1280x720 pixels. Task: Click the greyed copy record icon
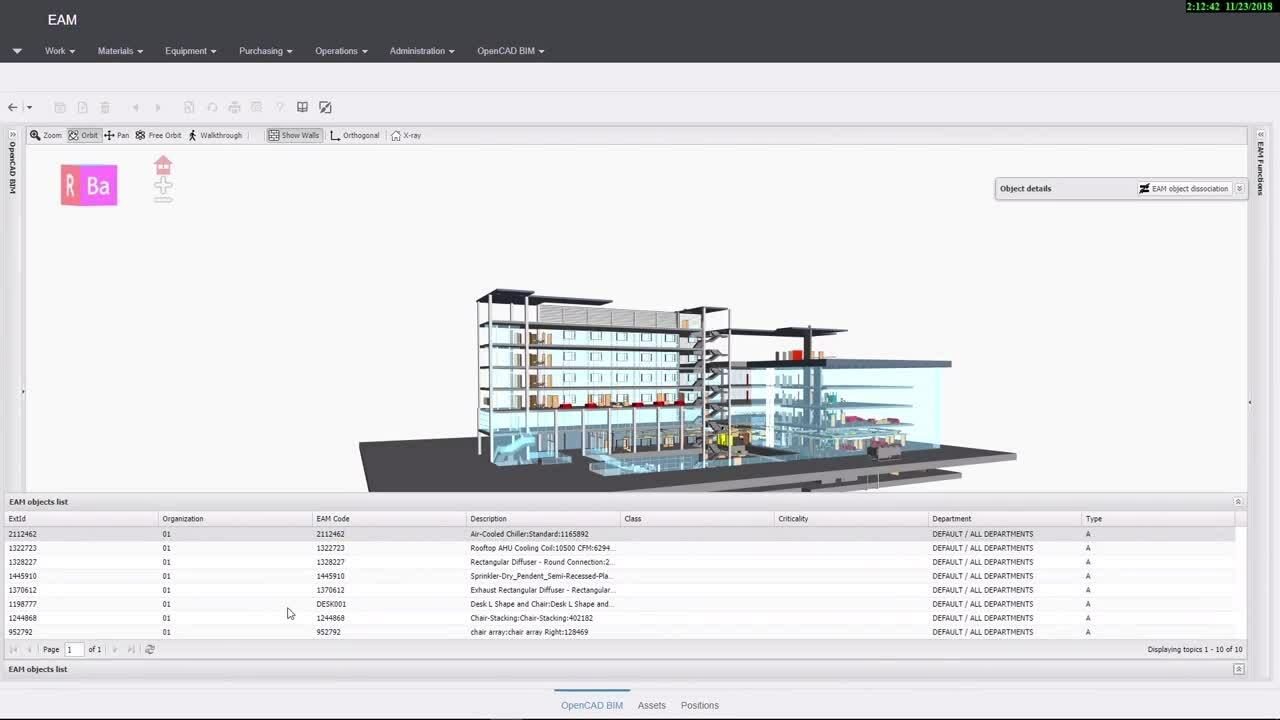coord(188,107)
